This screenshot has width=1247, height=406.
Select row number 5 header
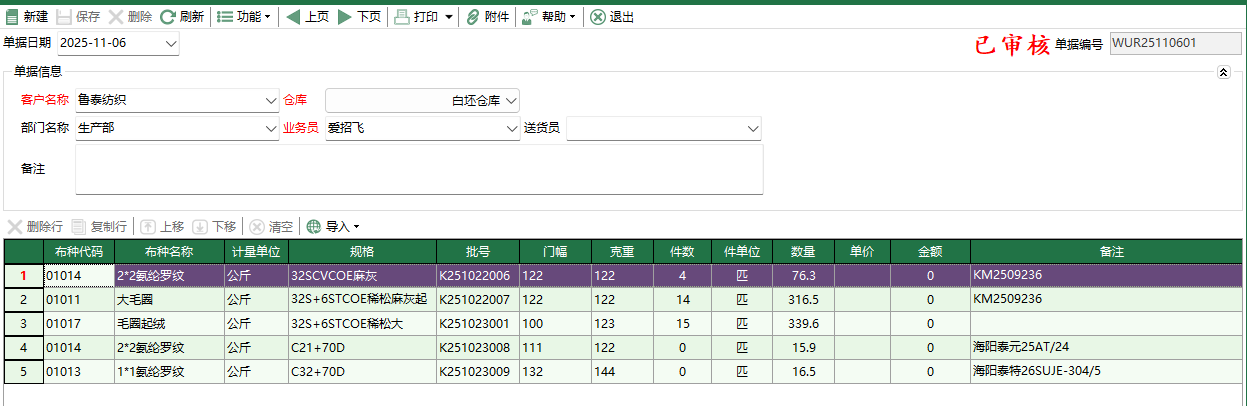coord(23,372)
